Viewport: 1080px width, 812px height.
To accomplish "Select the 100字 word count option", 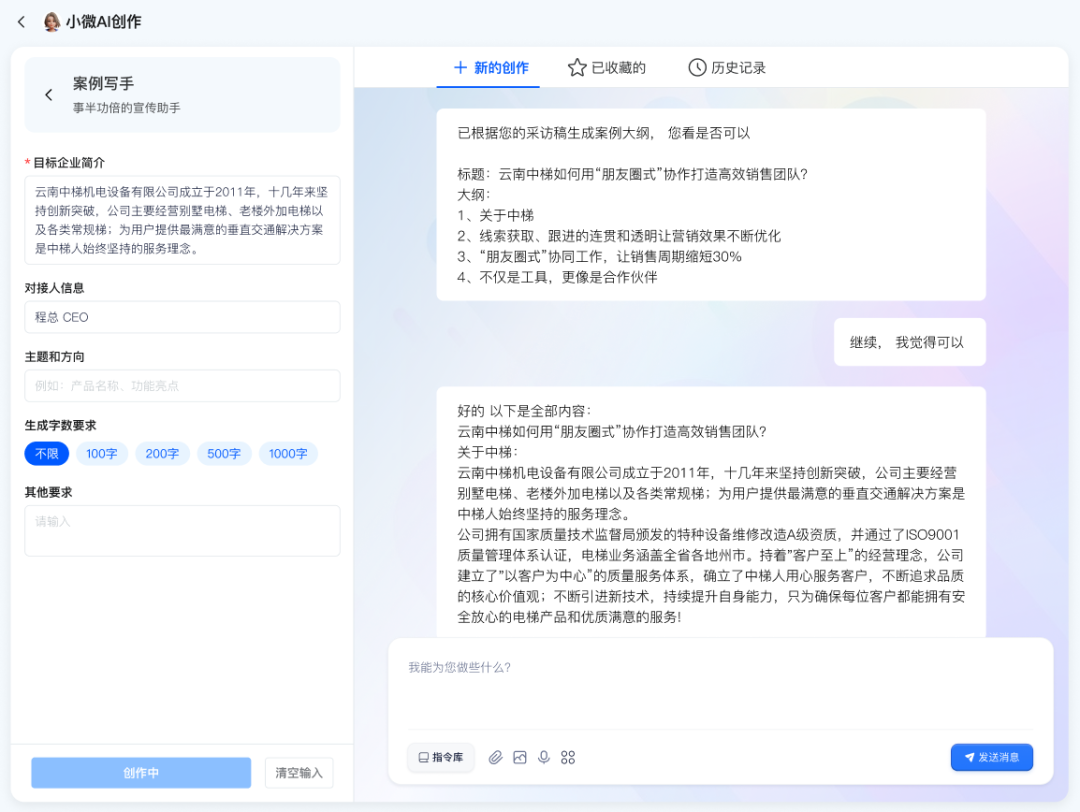I will [101, 454].
